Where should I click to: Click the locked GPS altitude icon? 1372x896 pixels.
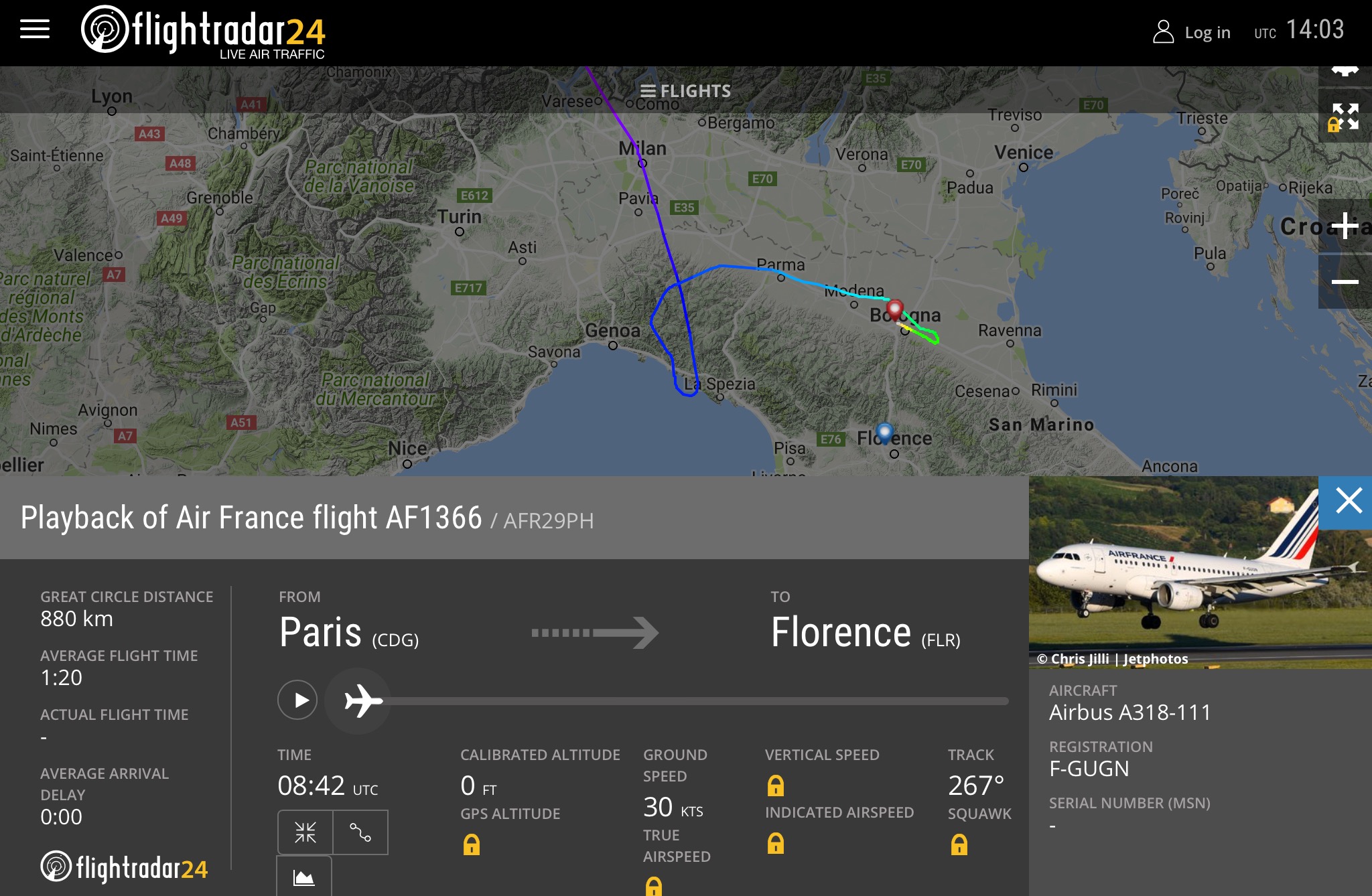tap(472, 845)
